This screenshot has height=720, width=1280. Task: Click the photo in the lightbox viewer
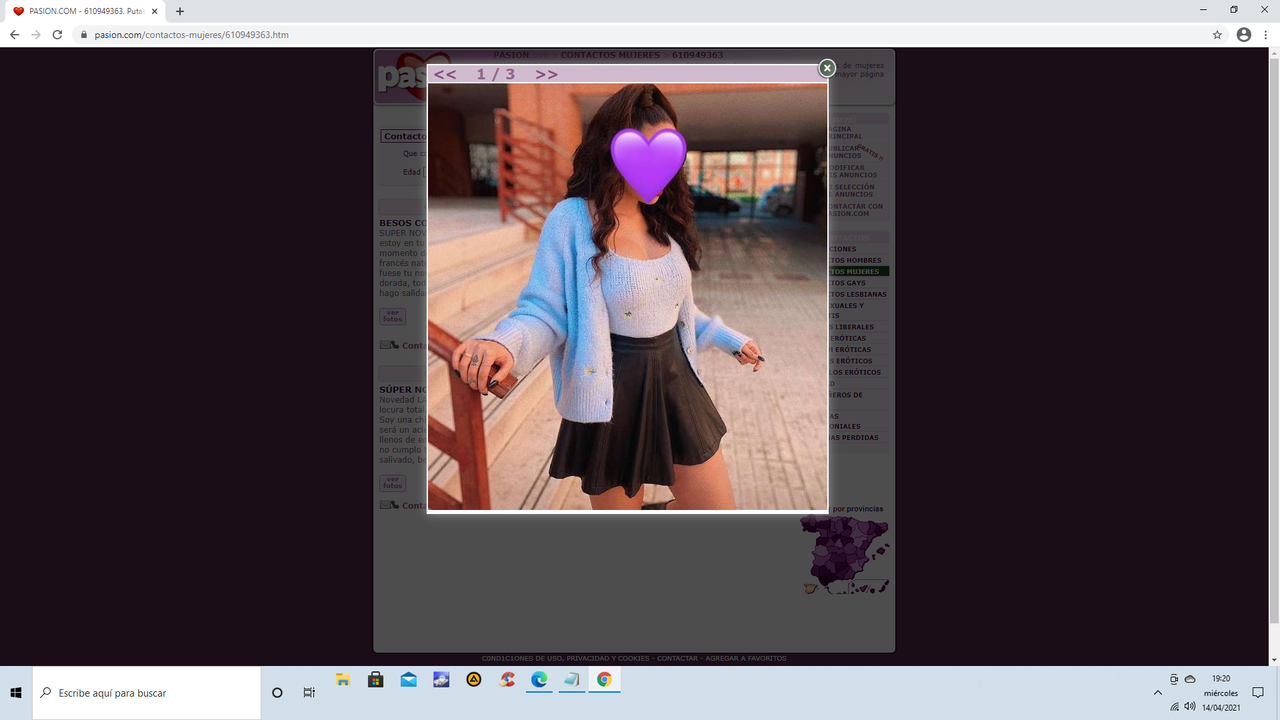click(x=627, y=297)
